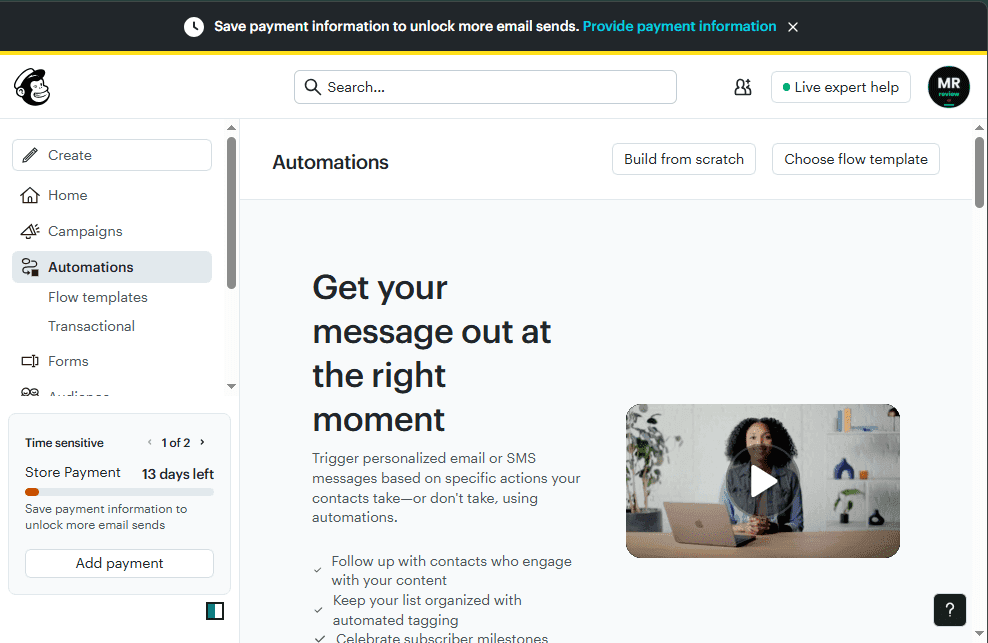Click the Automations flow icon

click(x=30, y=267)
